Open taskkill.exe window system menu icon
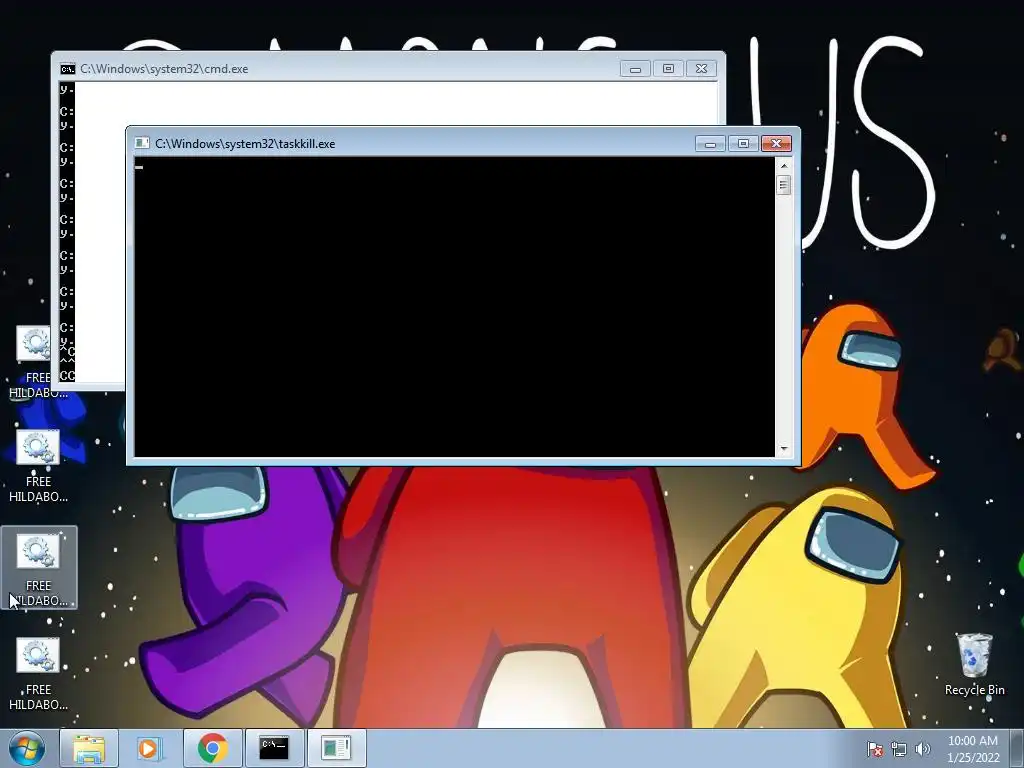Viewport: 1024px width, 768px height. [142, 143]
